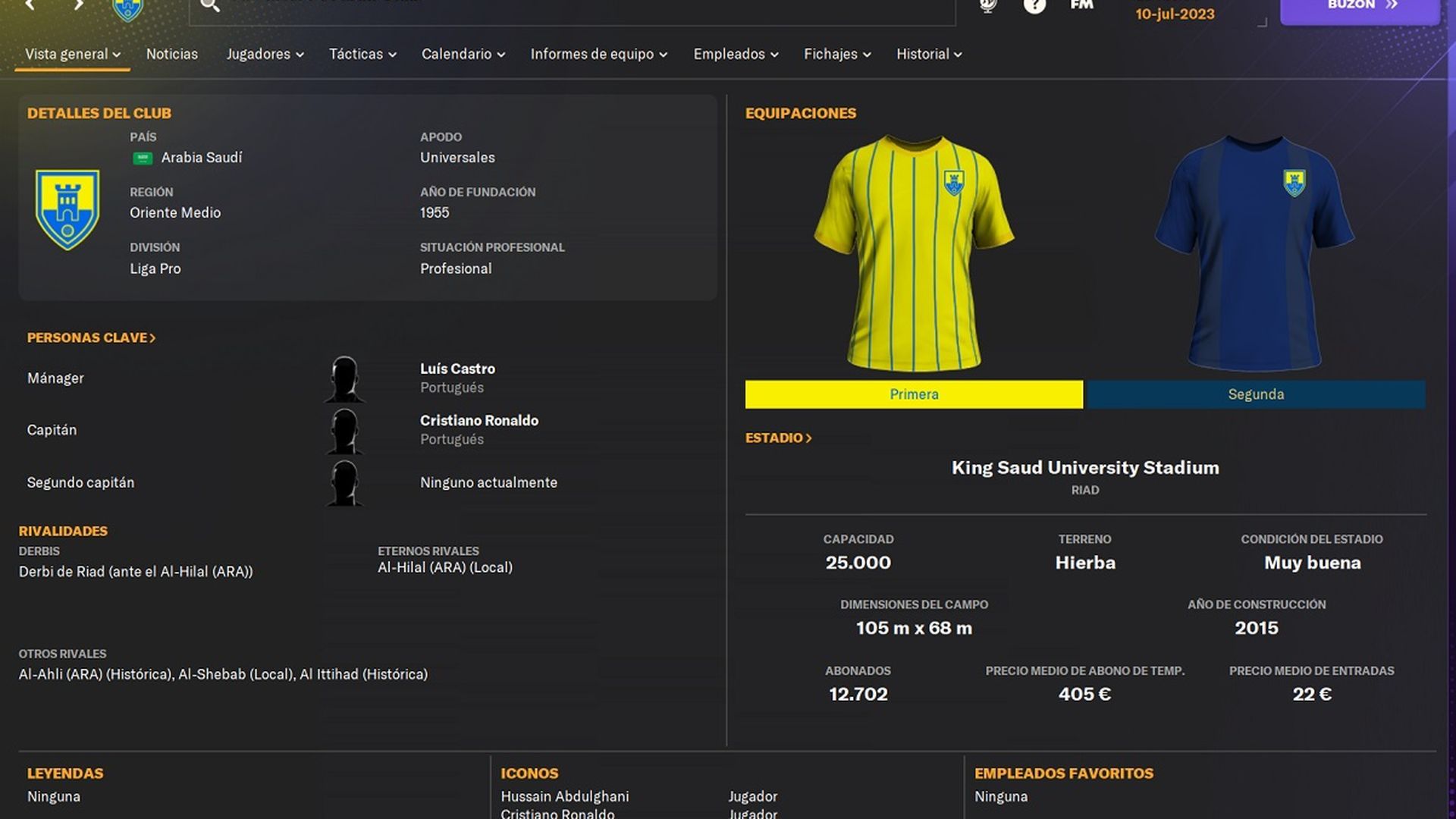This screenshot has width=1456, height=819.
Task: Expand the Fichajes menu
Action: [x=836, y=55]
